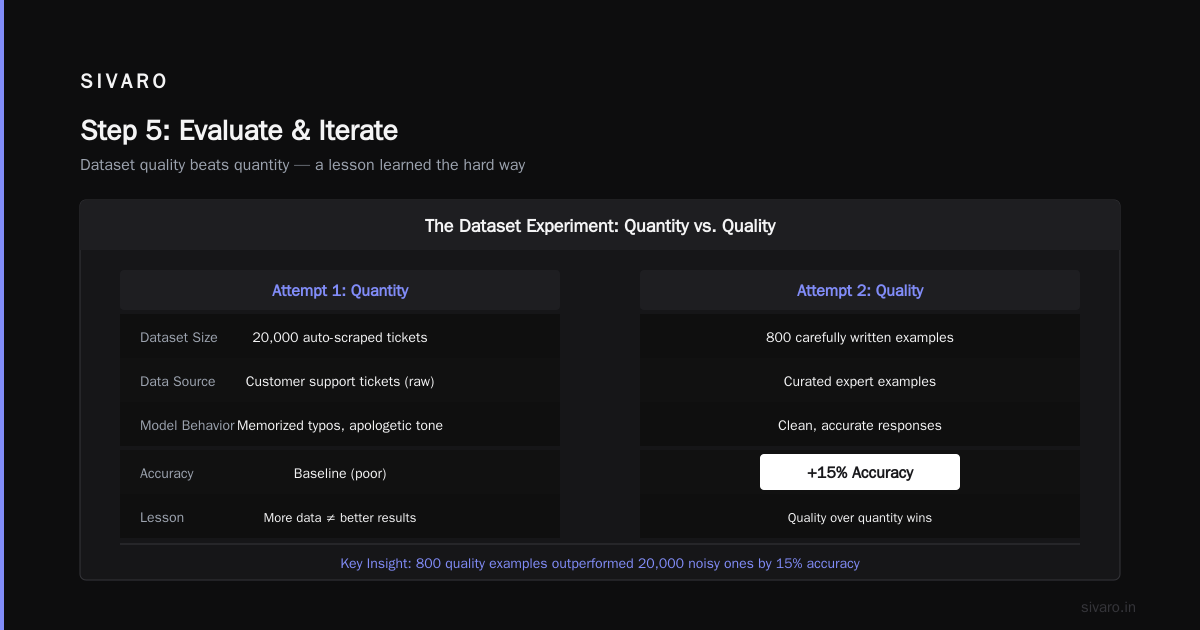Click 'More data ≠ better results' cell
This screenshot has height=630, width=1200.
click(340, 518)
